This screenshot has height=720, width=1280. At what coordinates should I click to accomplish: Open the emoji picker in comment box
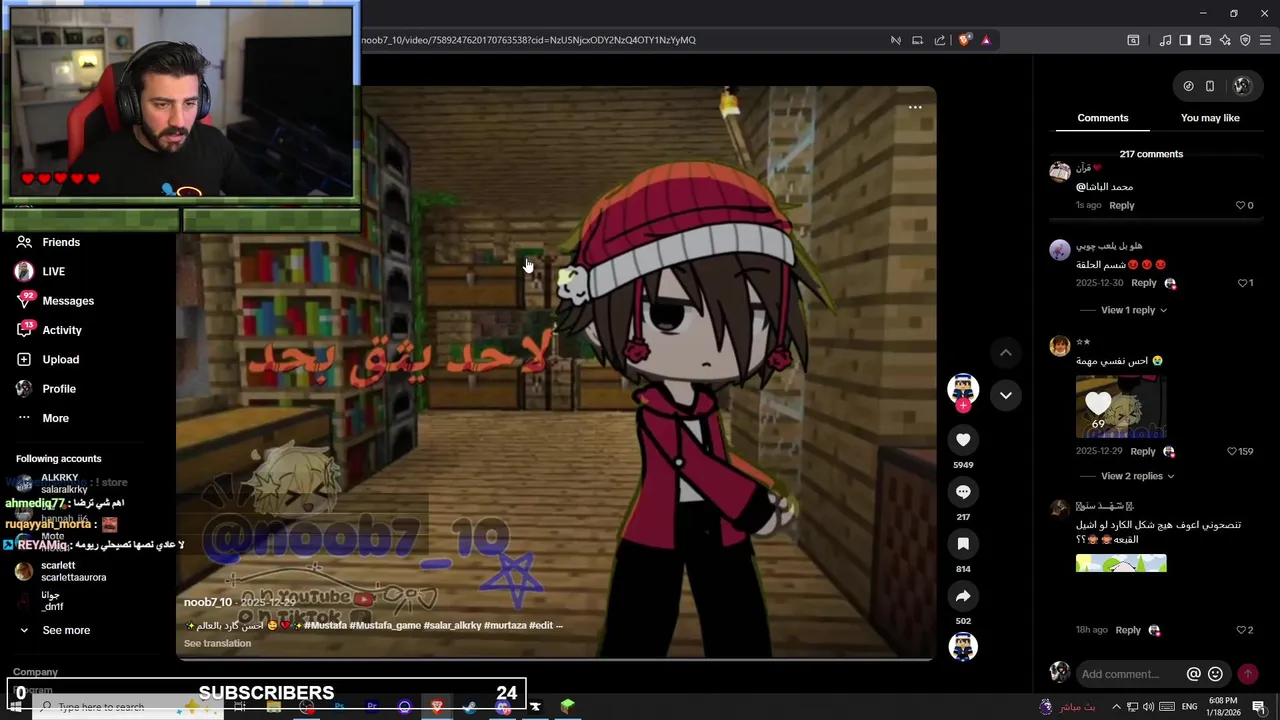pos(1215,674)
